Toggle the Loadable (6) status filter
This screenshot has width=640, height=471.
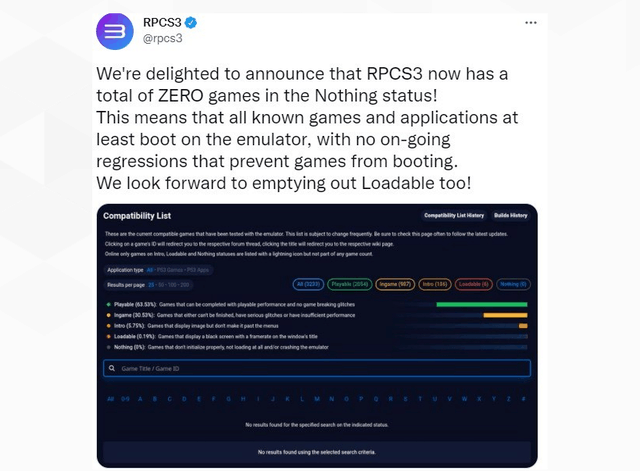474,284
